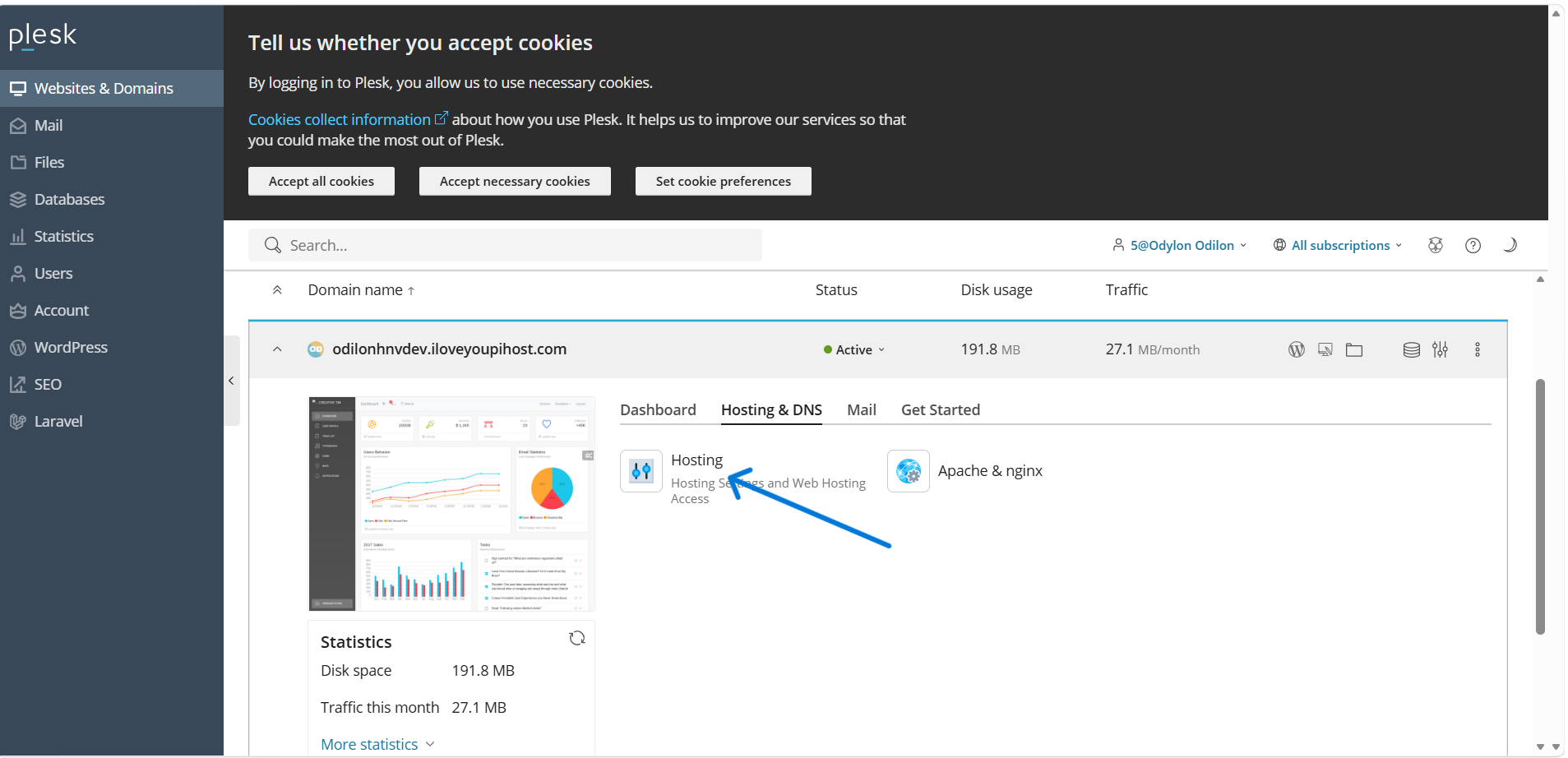Open the three-dot kebab menu for domain

click(1477, 349)
